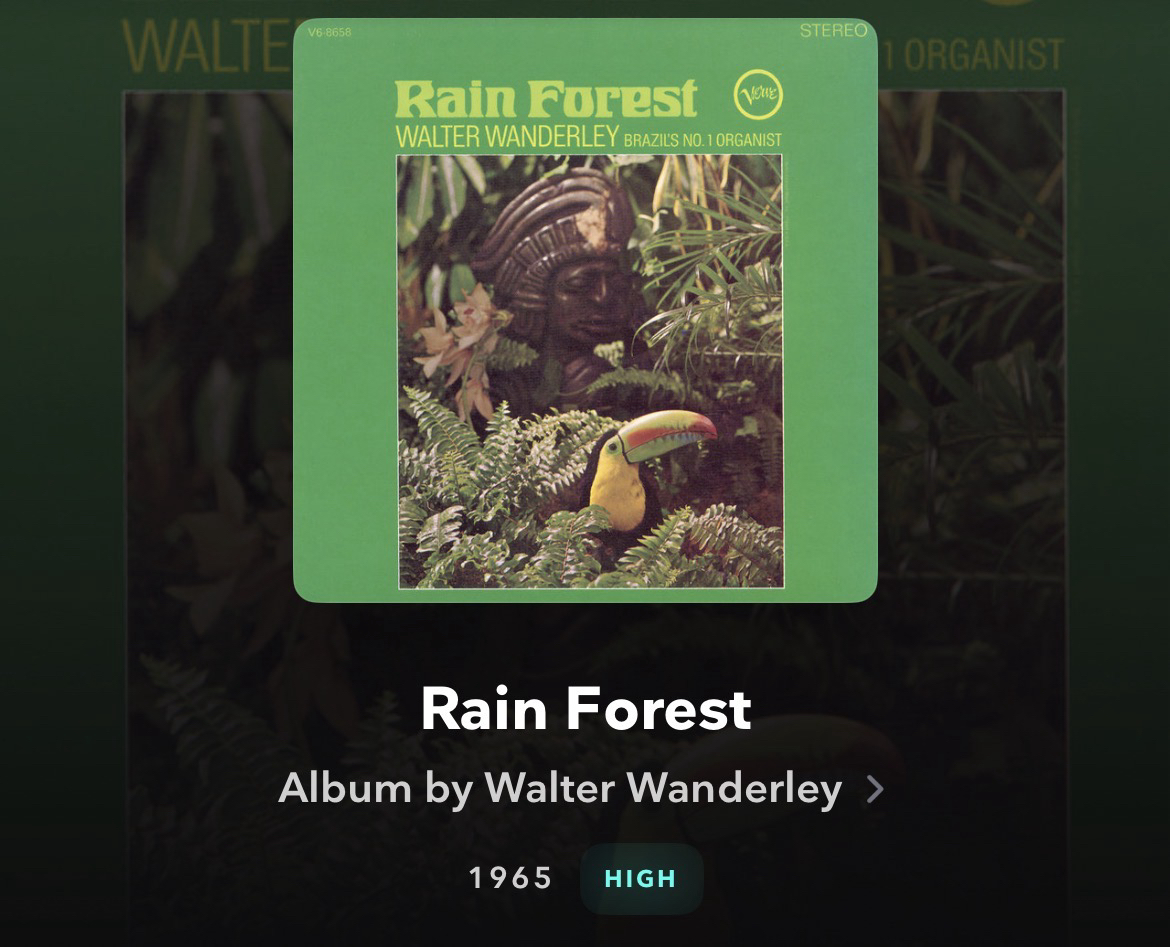The width and height of the screenshot is (1170, 947).
Task: Click the V6-8658 catalog number on cover
Action: point(329,32)
